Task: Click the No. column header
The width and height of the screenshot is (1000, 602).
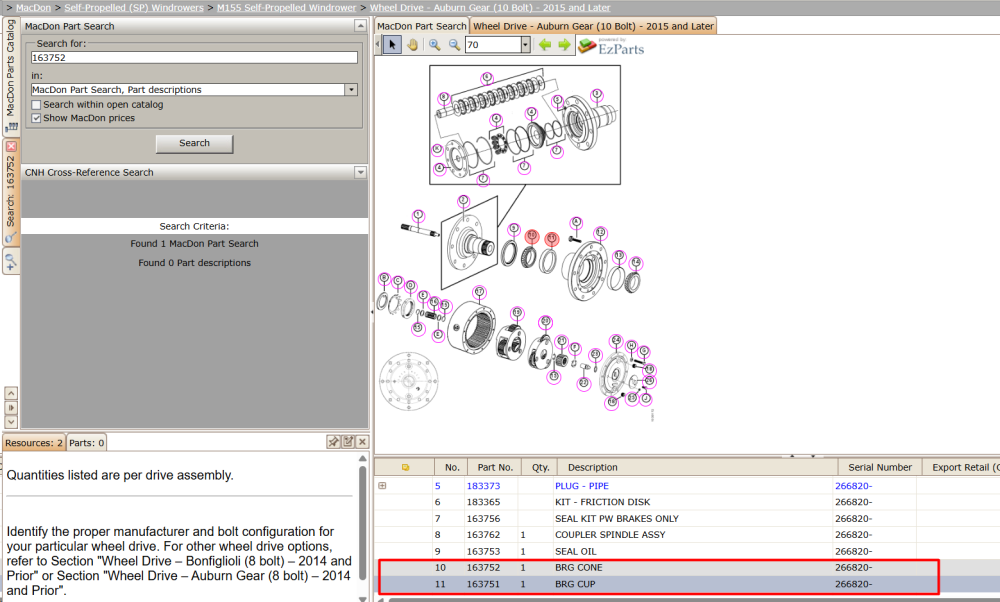Action: [452, 467]
